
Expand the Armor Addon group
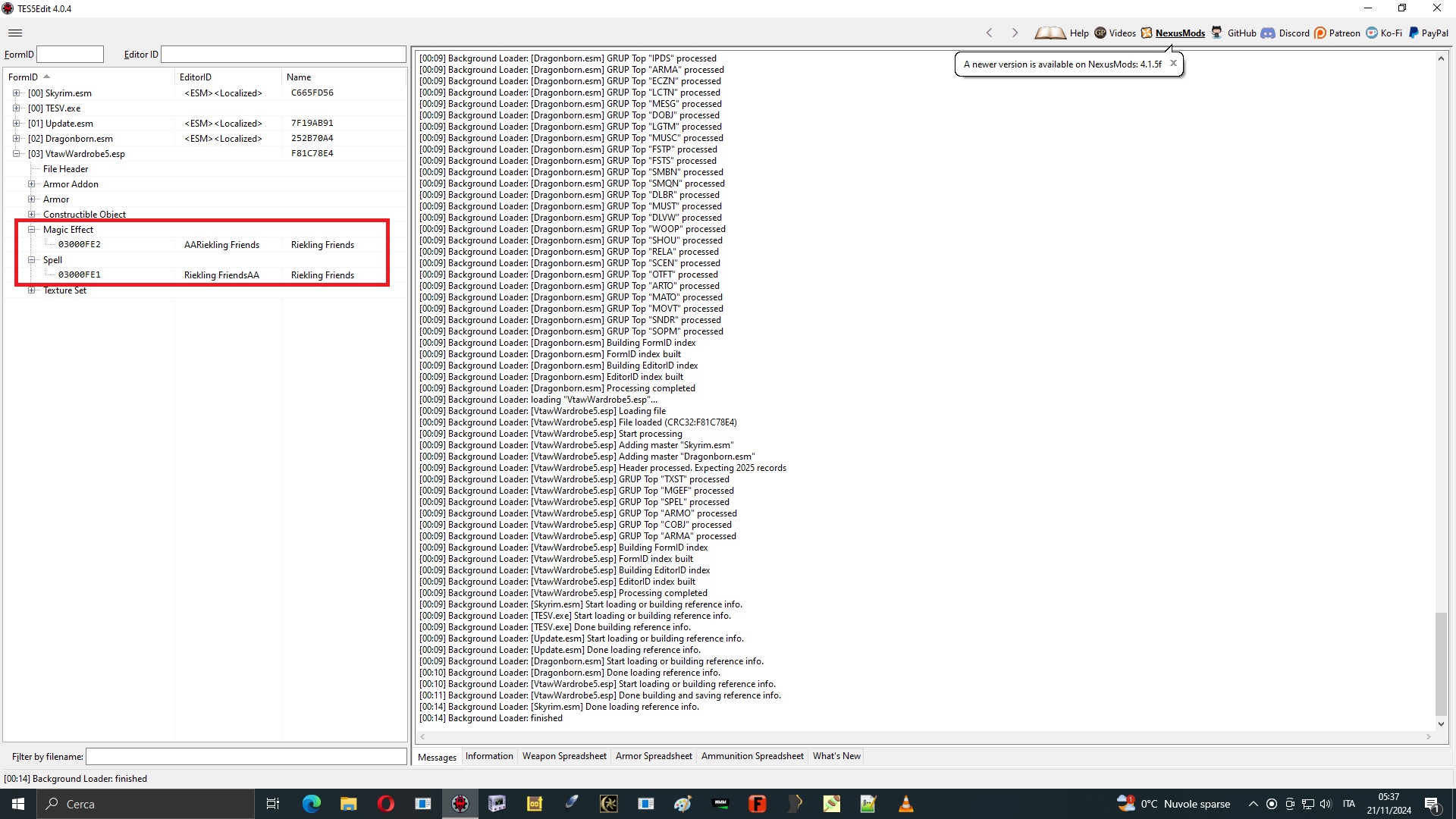pyautogui.click(x=31, y=184)
